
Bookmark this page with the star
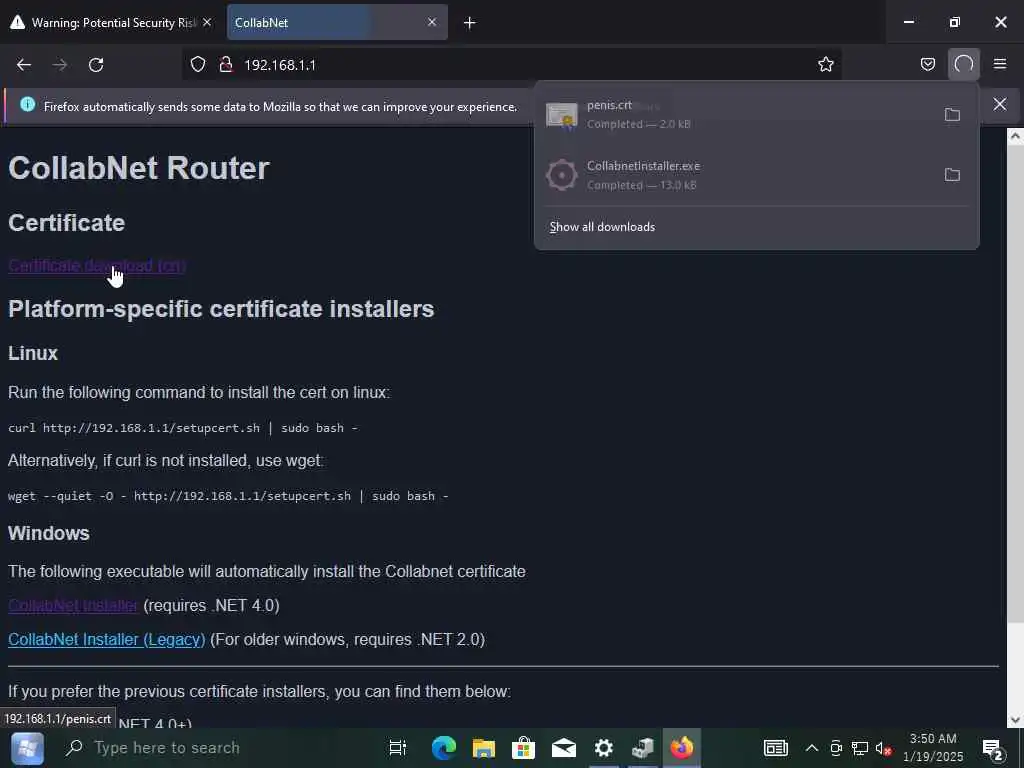click(x=825, y=64)
